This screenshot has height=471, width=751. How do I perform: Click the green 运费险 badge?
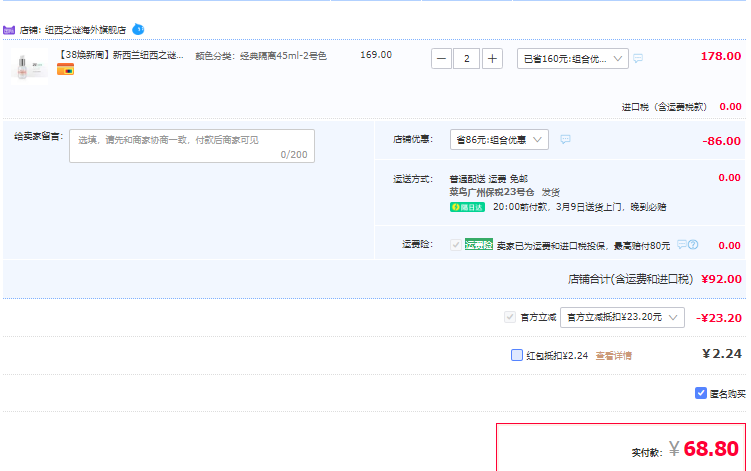[478, 245]
